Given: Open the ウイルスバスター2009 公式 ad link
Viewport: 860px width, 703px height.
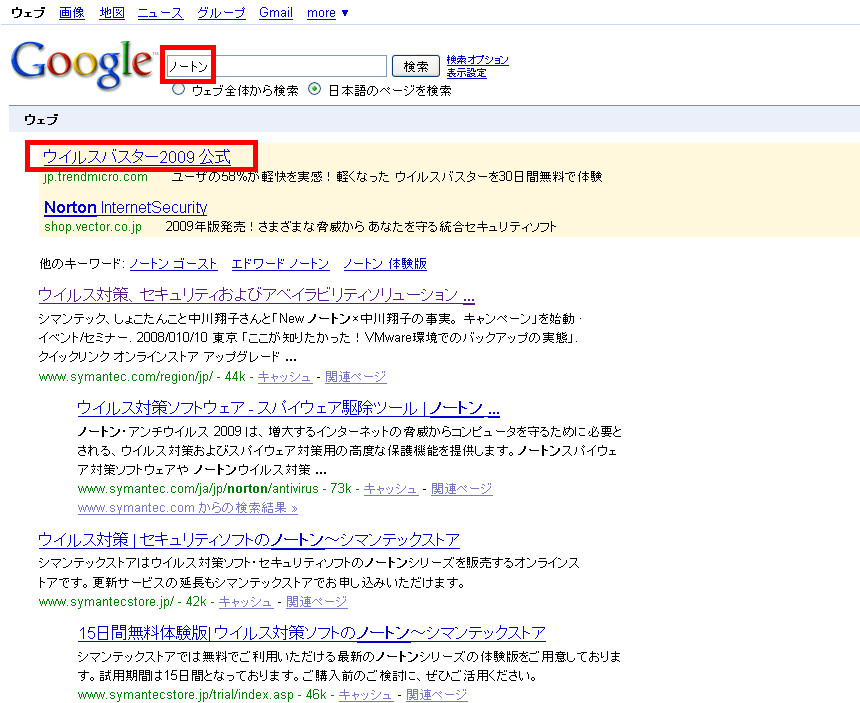Looking at the screenshot, I should click(137, 157).
